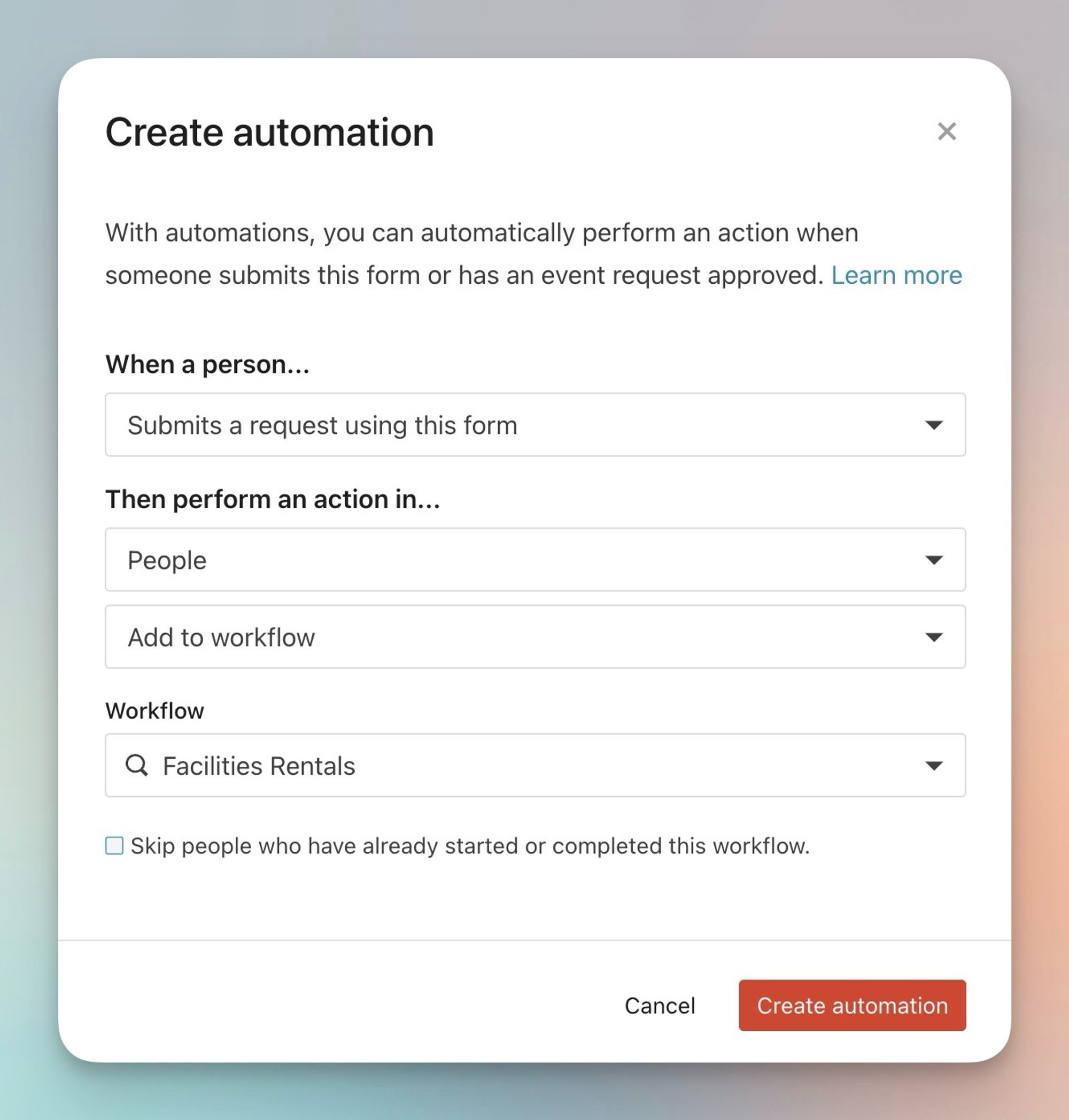Screen dimensions: 1069x1120
Task: Click the "Create automation" dialog heading
Action: [x=269, y=132]
